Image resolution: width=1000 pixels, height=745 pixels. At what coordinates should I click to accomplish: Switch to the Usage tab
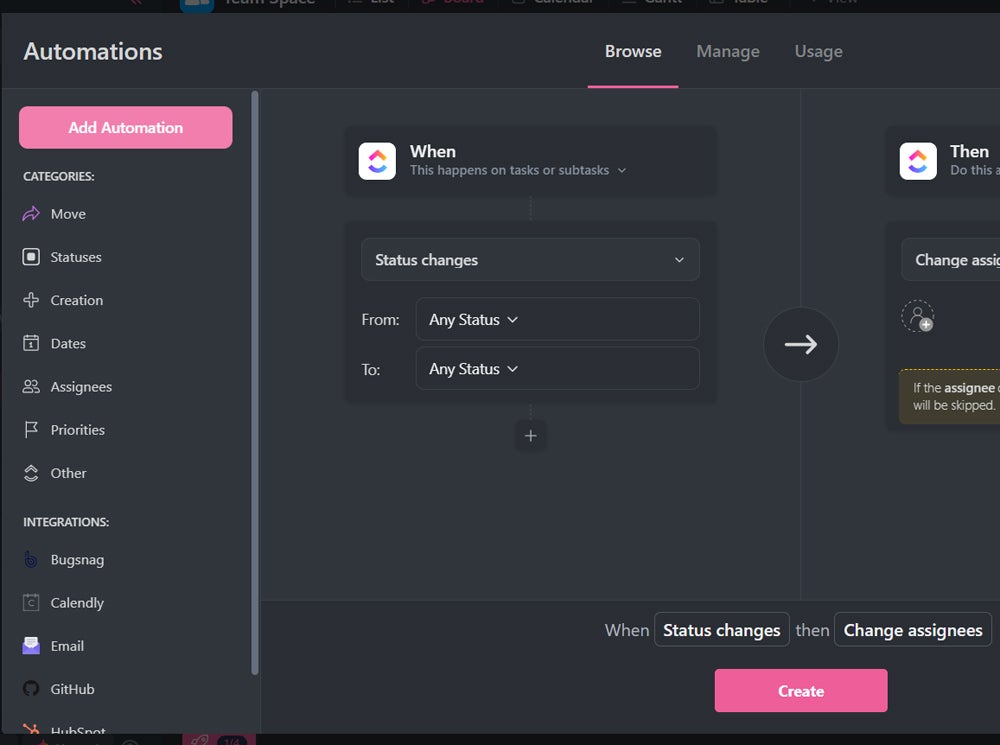tap(818, 51)
